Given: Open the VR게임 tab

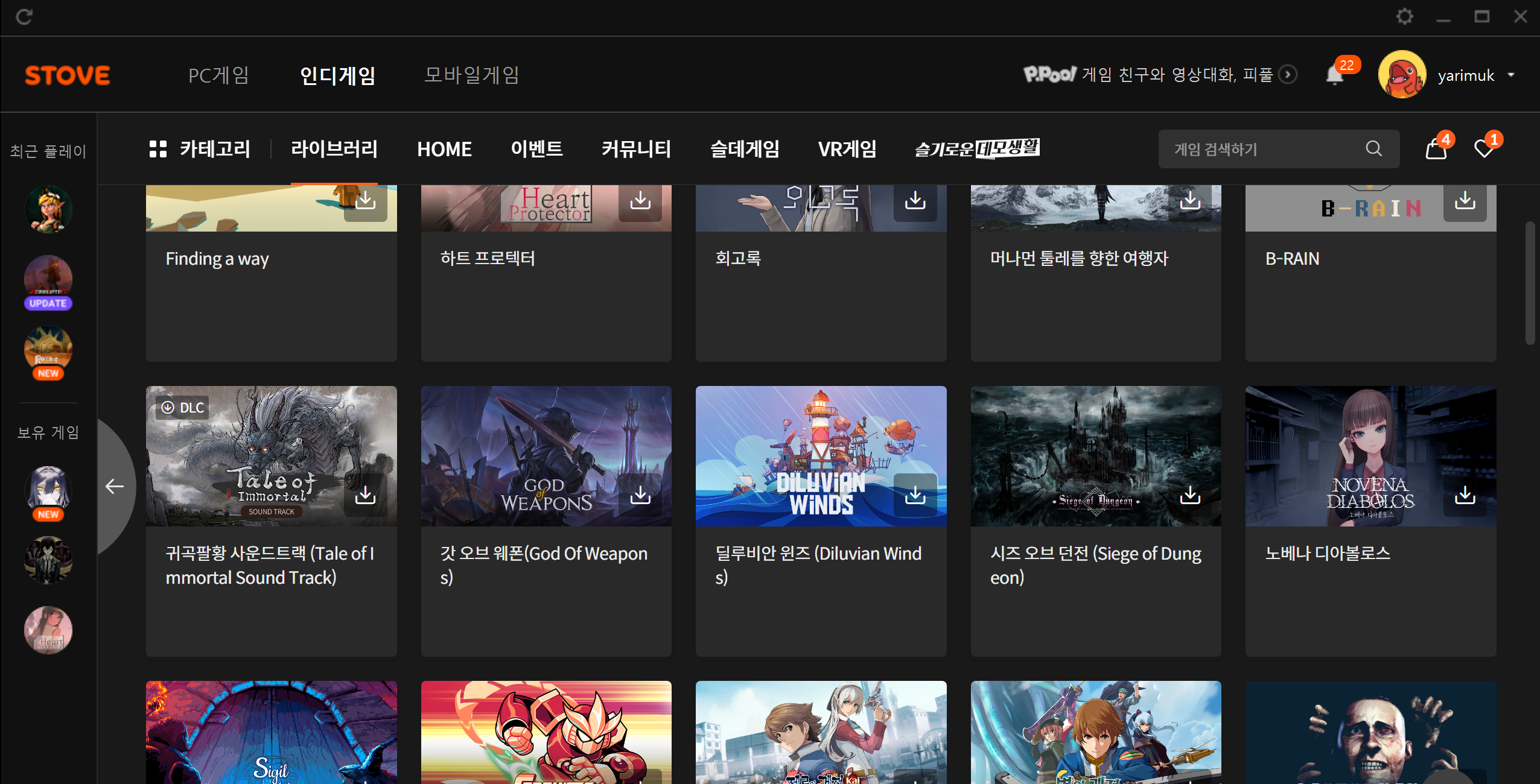Looking at the screenshot, I should [847, 149].
